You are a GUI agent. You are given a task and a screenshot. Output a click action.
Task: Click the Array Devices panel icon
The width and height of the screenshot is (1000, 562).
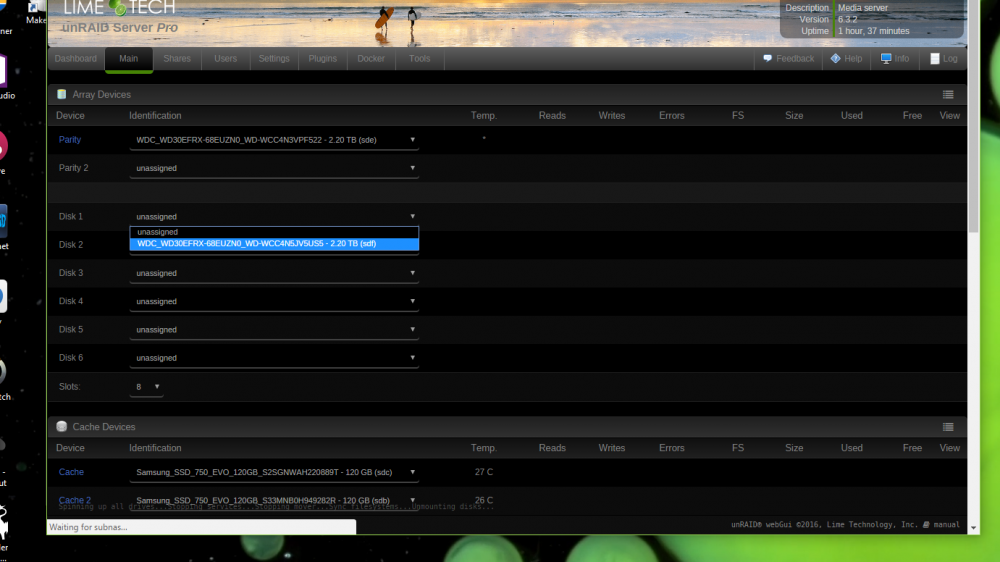coord(62,94)
